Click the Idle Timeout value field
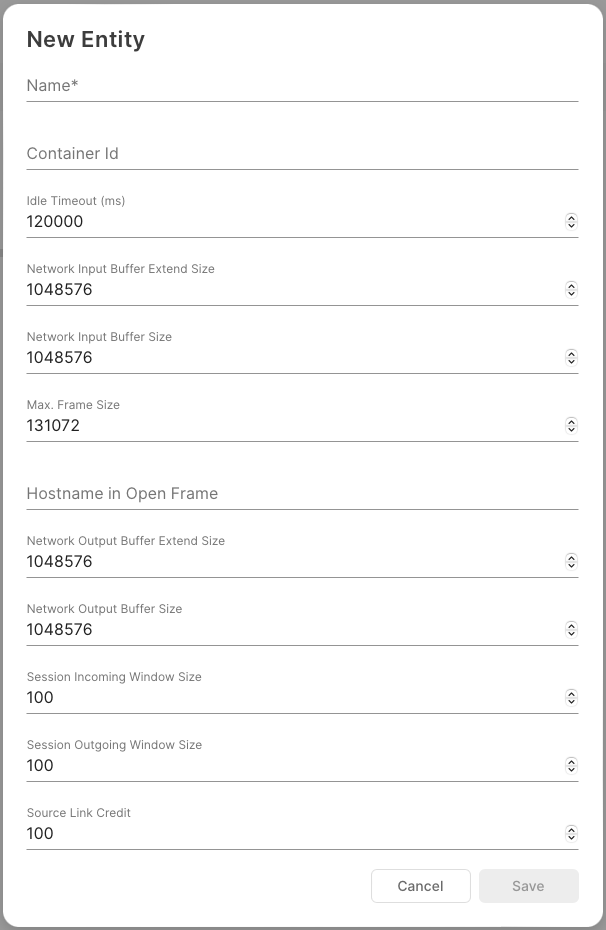This screenshot has width=606, height=930. click(290, 222)
